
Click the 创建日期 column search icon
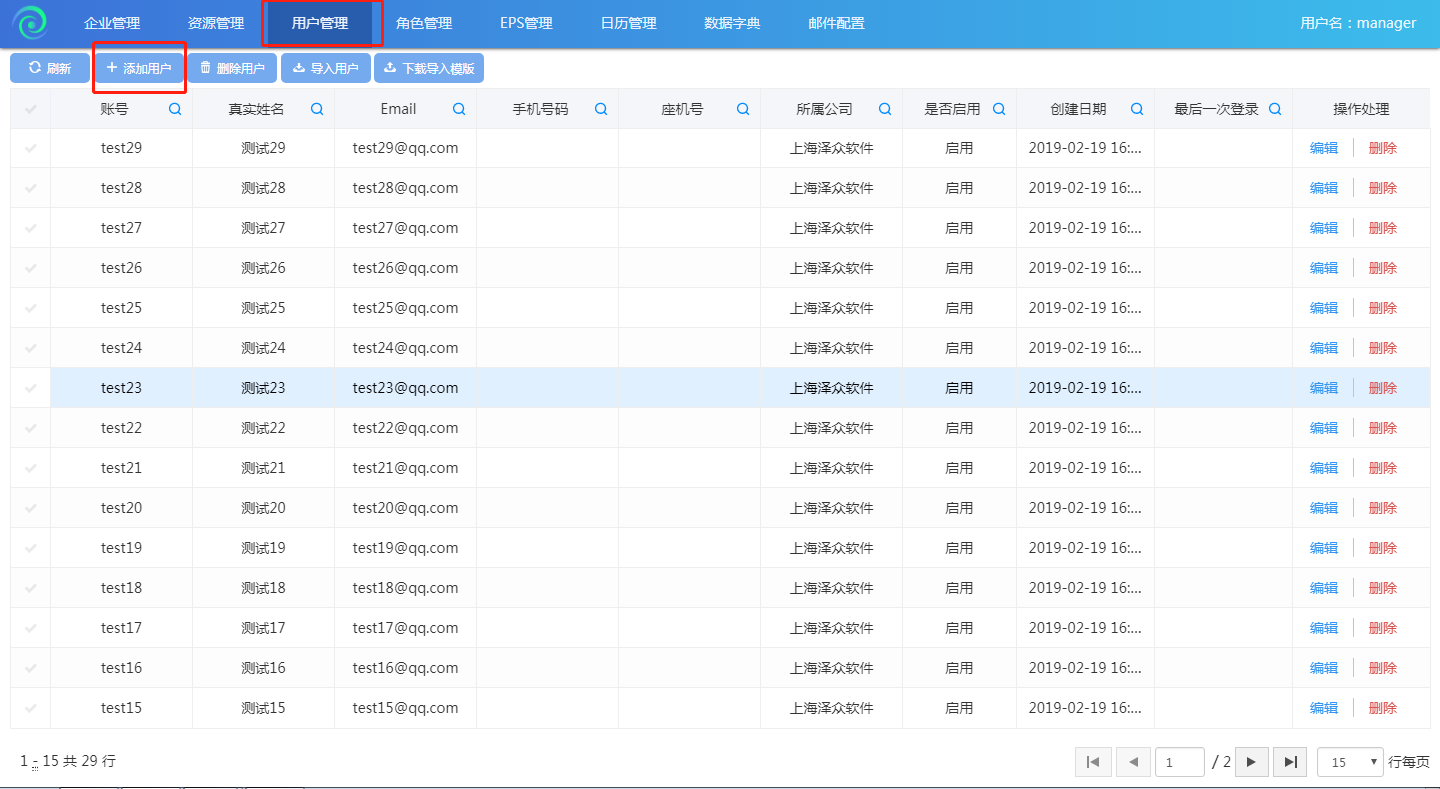click(1137, 109)
